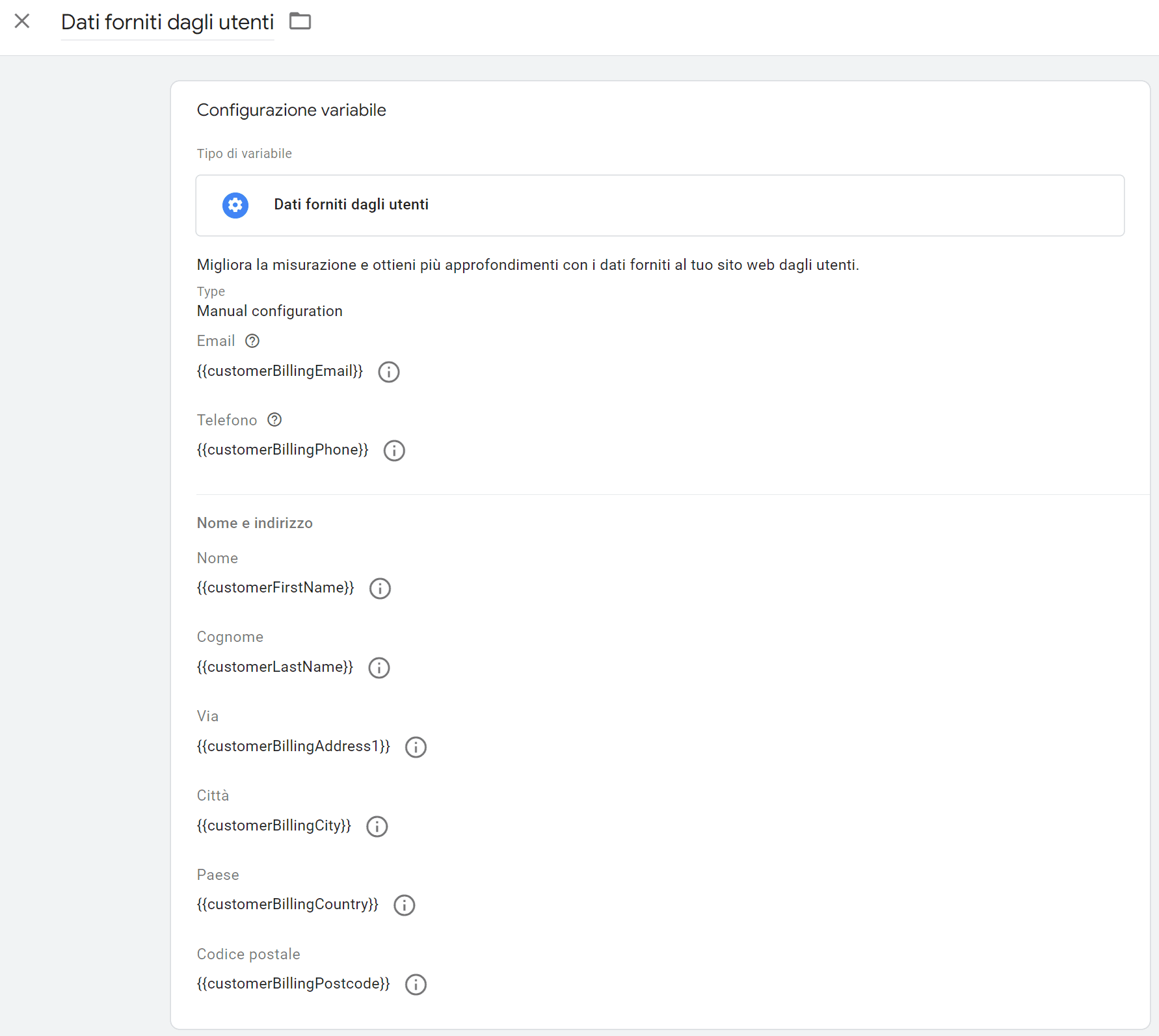This screenshot has height=1036, width=1159.
Task: Show info for customerBillingAddress1 variable
Action: [x=416, y=747]
